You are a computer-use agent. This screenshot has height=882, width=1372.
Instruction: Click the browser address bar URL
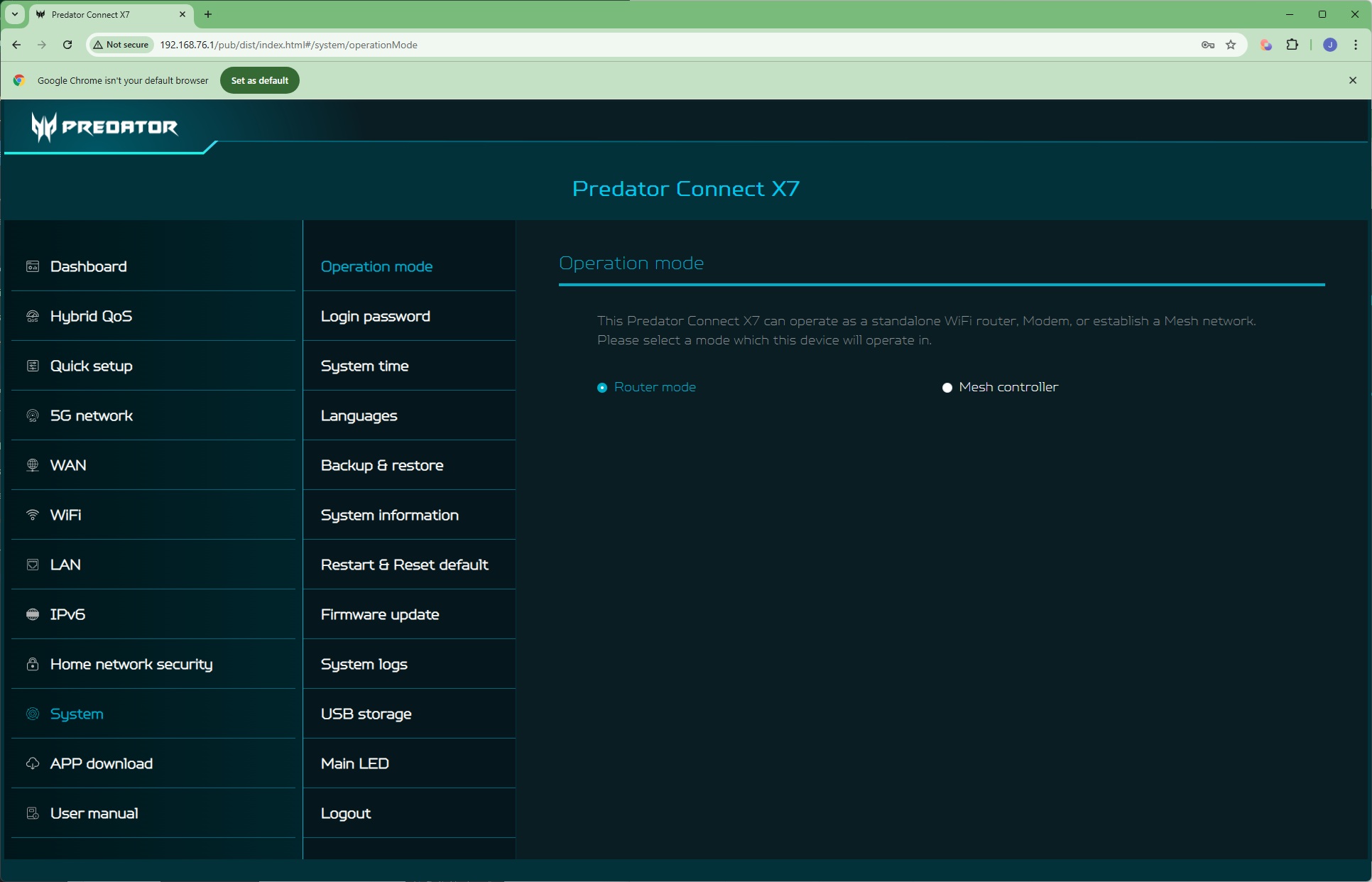288,45
